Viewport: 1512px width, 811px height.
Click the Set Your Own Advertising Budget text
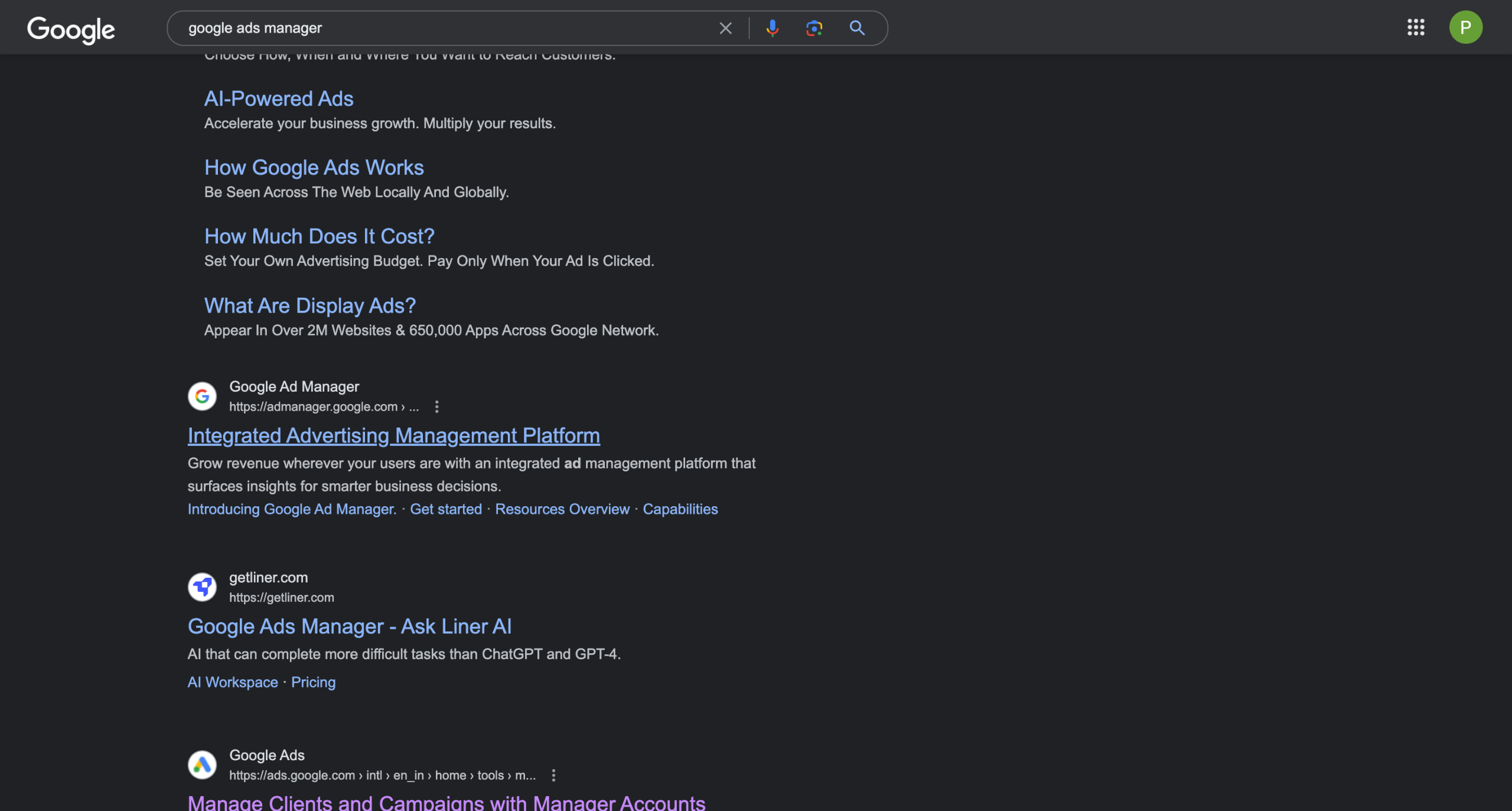(x=429, y=261)
